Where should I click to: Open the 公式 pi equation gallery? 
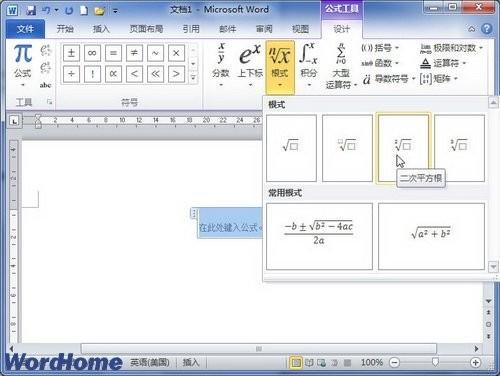tap(23, 65)
